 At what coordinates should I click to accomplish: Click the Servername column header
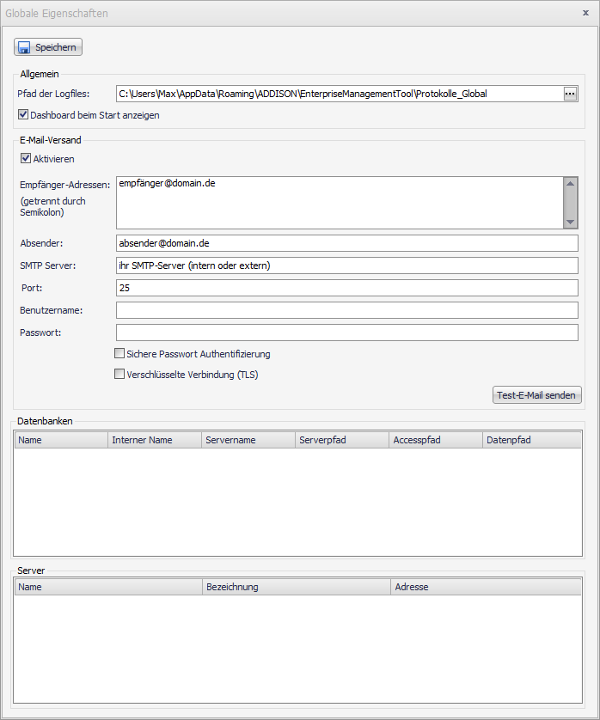248,440
